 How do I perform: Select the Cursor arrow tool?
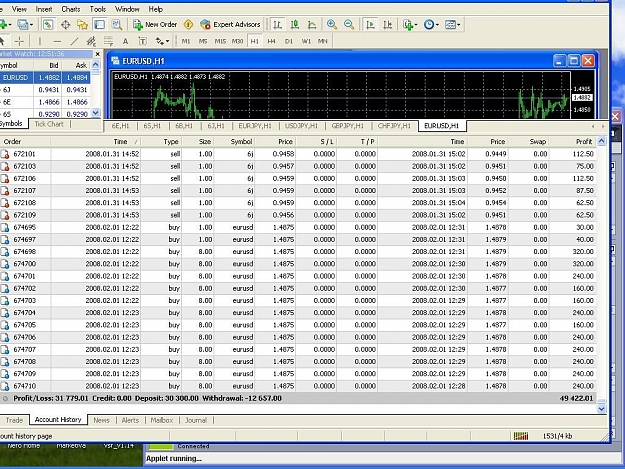point(2,41)
